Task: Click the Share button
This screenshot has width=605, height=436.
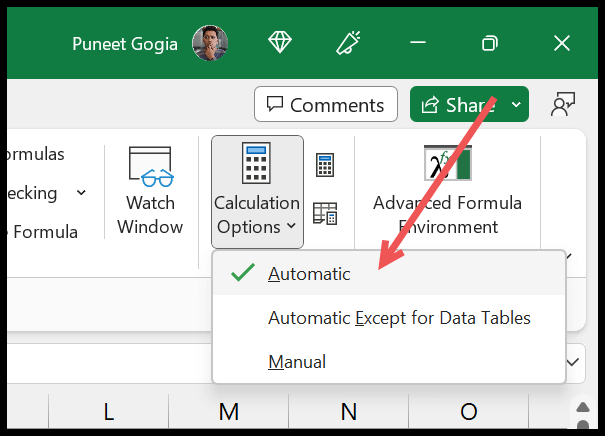Action: click(x=457, y=105)
